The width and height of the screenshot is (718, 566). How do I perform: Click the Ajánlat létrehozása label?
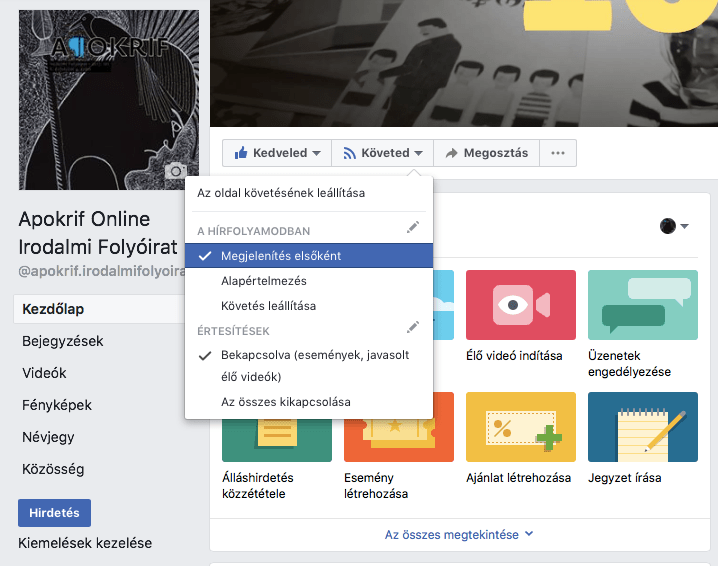pyautogui.click(x=518, y=478)
